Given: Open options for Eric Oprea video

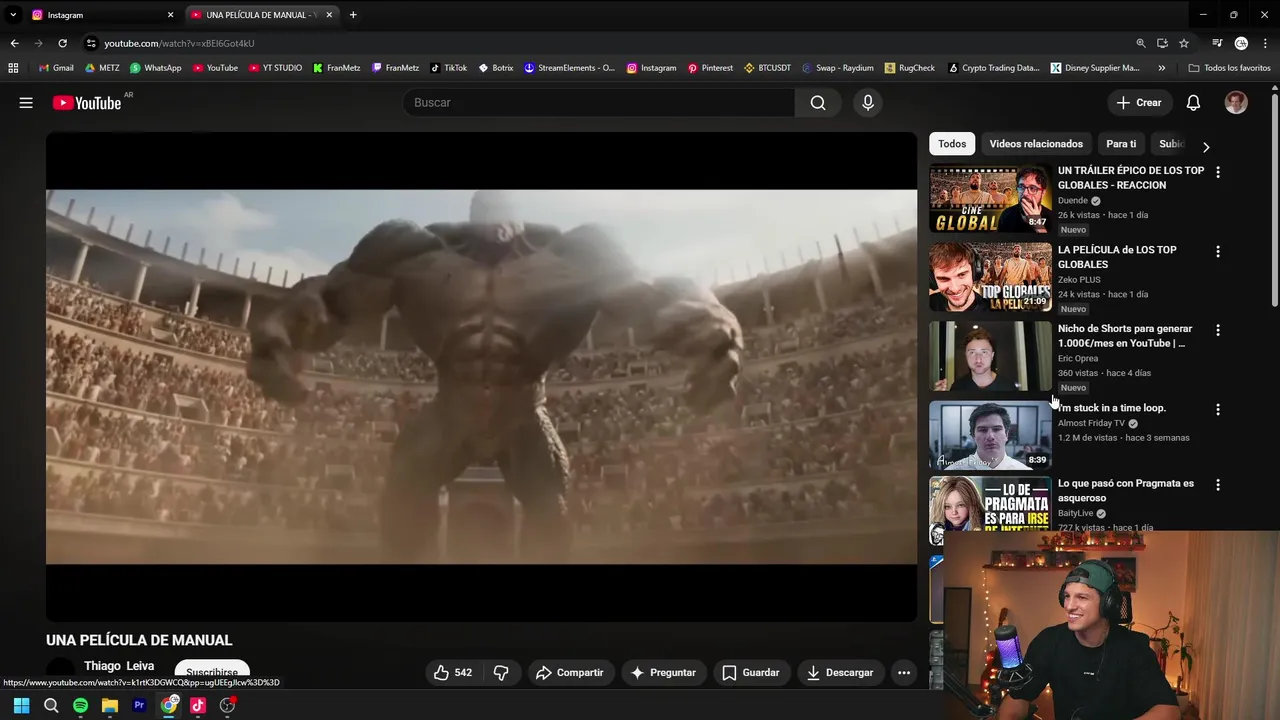Looking at the screenshot, I should pos(1217,330).
